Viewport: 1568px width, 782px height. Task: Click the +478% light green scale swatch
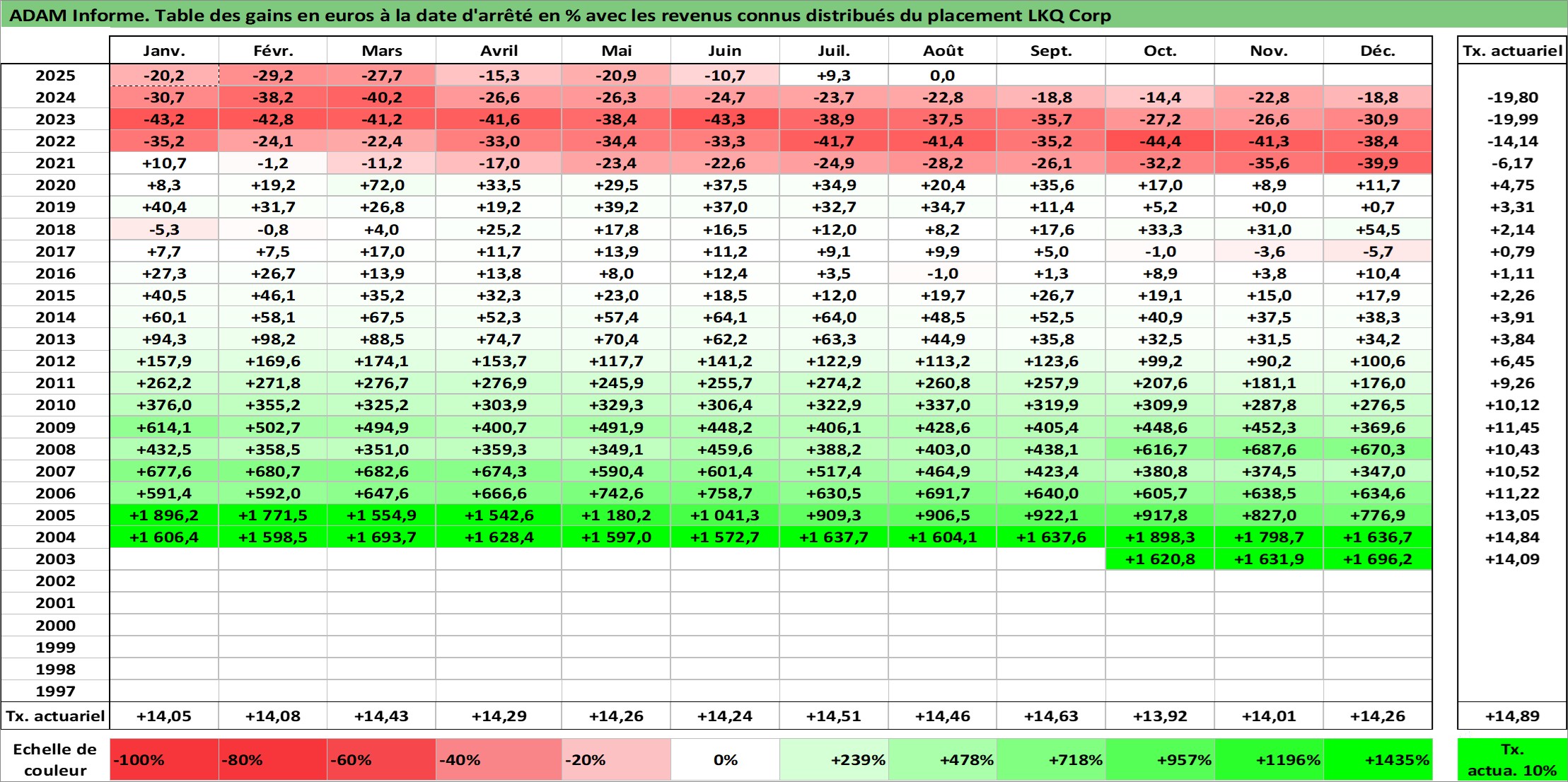(x=943, y=760)
